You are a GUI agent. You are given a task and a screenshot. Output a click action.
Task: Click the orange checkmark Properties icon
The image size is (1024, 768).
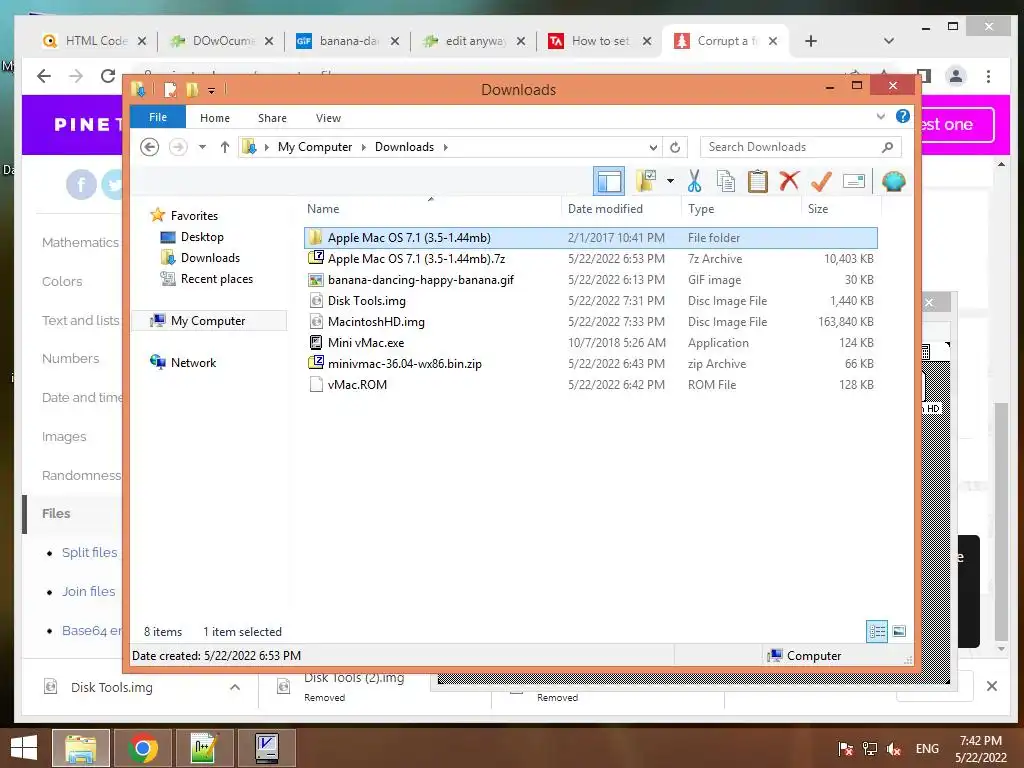click(821, 181)
